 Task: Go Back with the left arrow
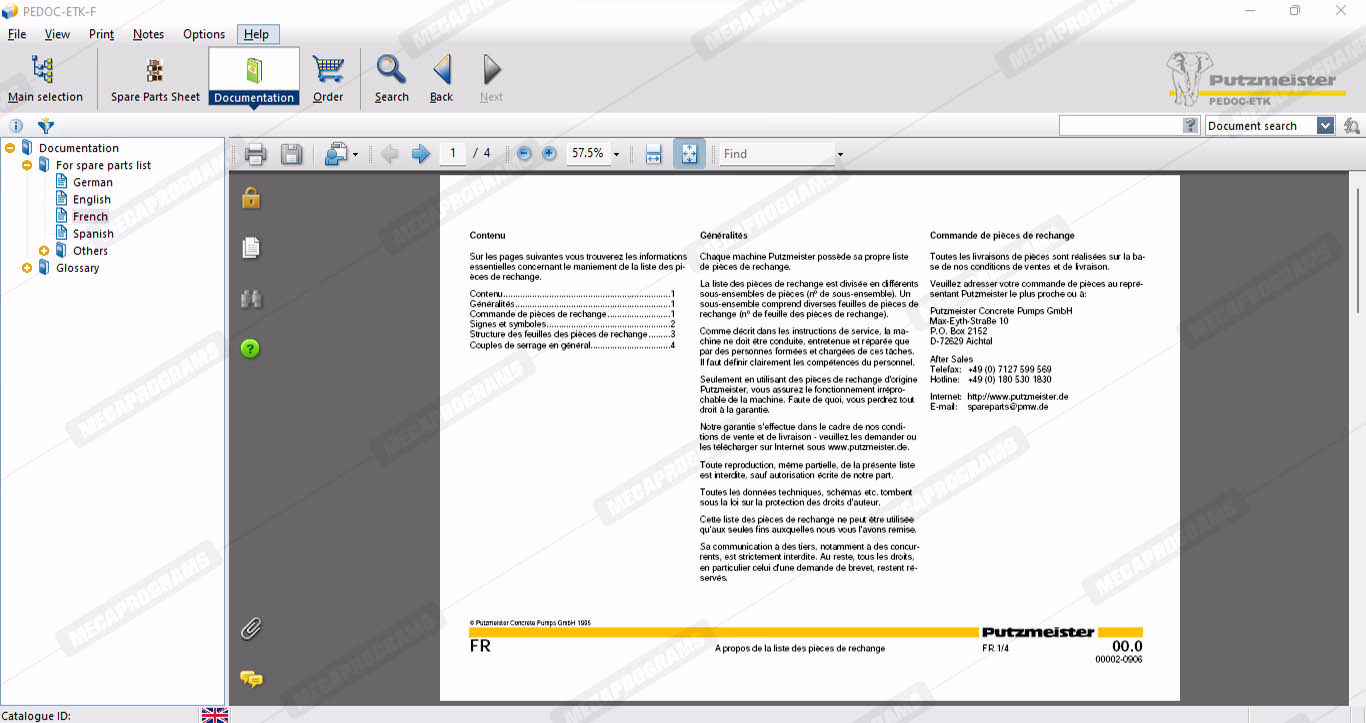[441, 79]
